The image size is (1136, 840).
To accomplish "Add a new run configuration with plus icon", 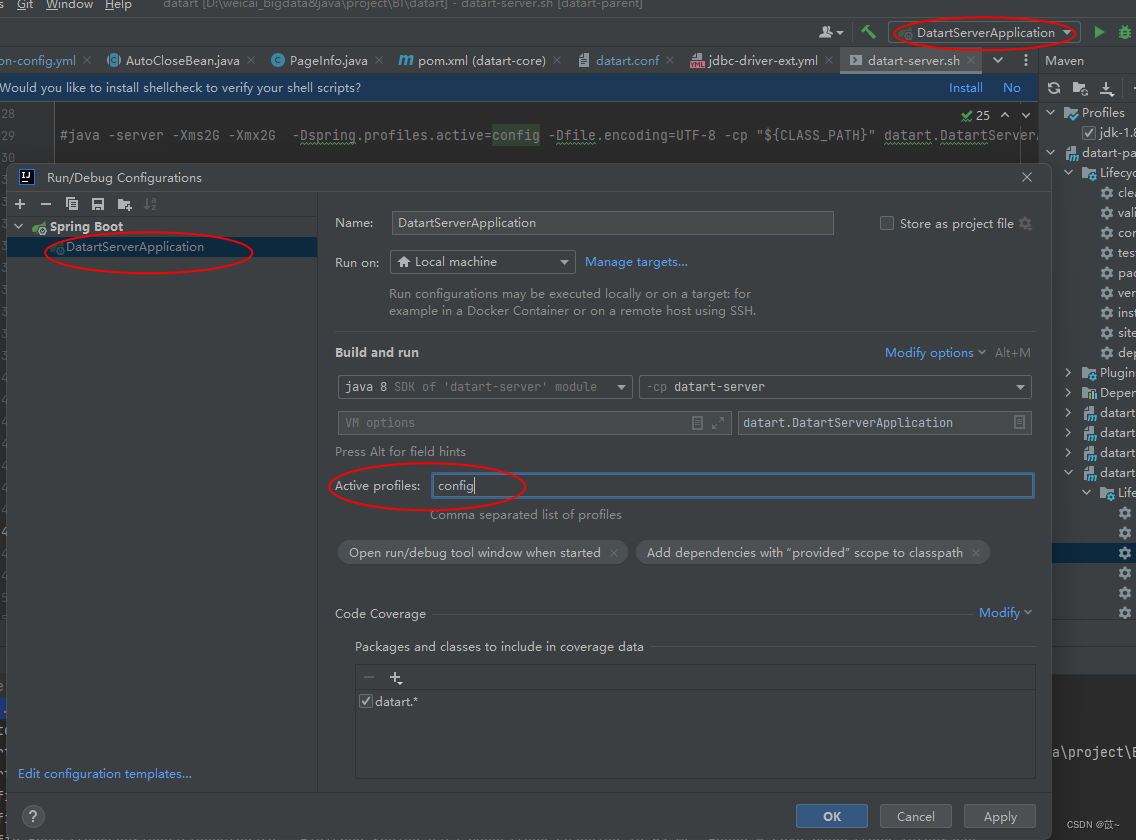I will (20, 203).
